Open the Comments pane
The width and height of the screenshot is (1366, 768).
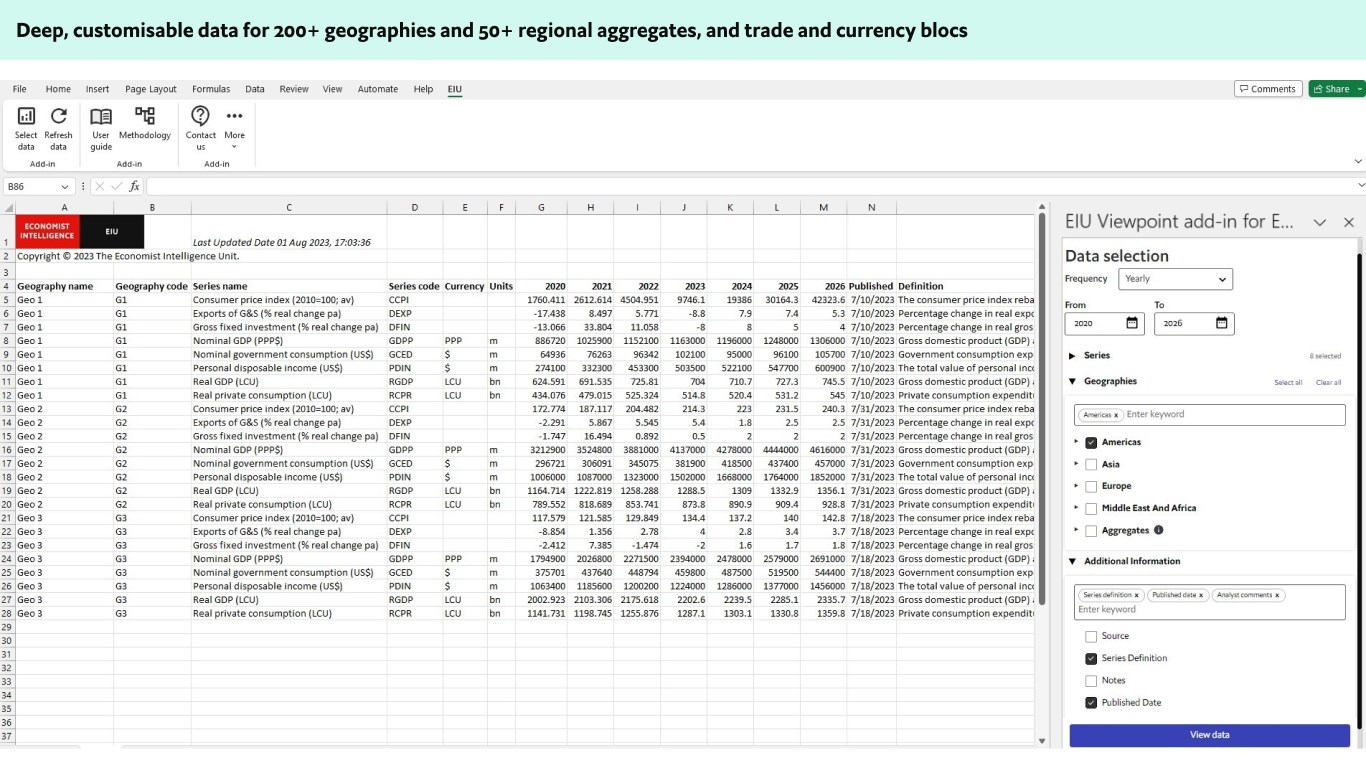tap(1268, 89)
